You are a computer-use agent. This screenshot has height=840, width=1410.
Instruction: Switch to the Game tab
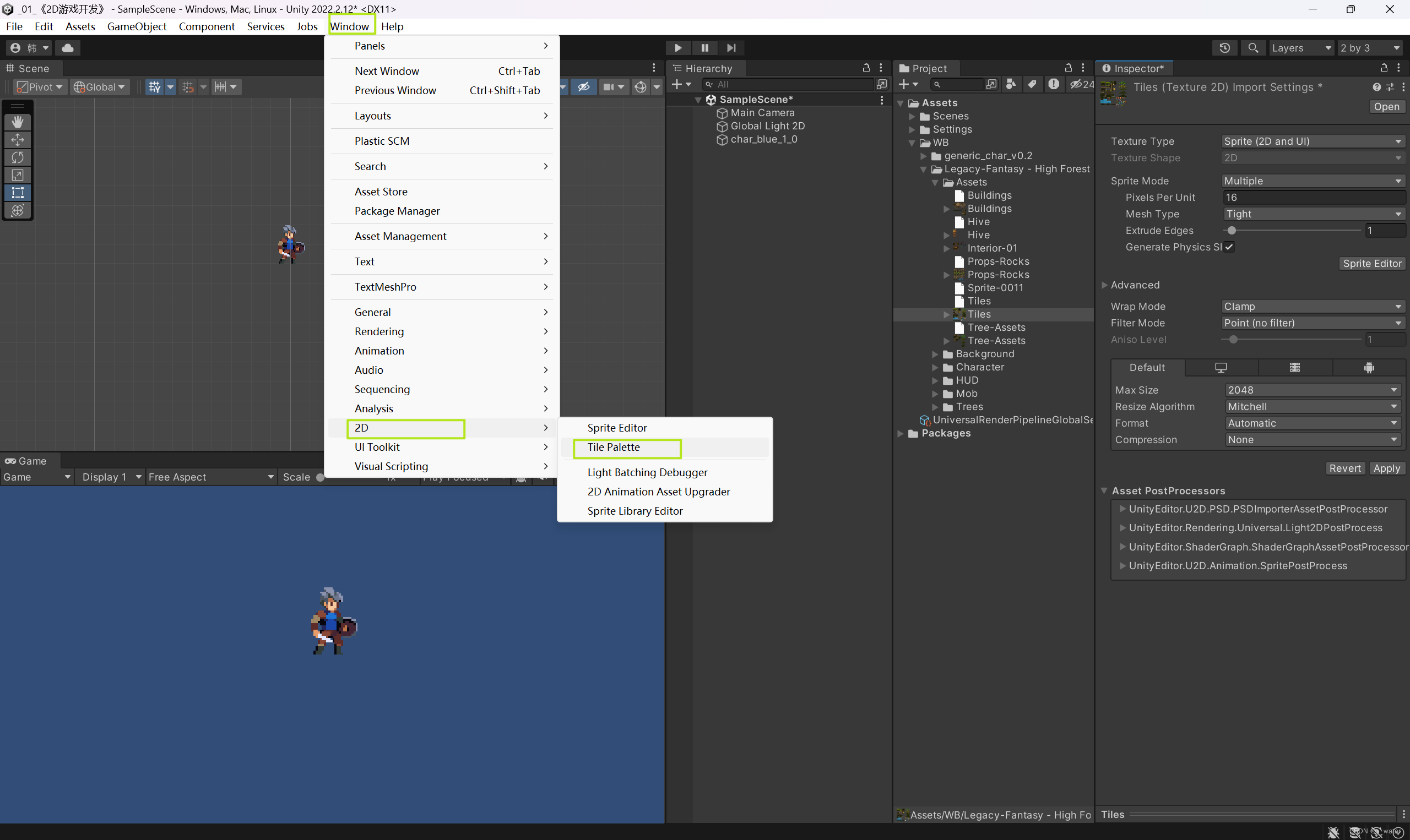tap(26, 461)
